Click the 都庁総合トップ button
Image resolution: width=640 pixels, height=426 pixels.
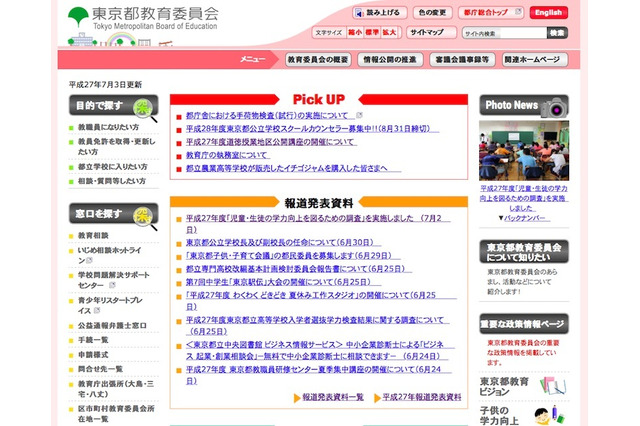tap(491, 13)
